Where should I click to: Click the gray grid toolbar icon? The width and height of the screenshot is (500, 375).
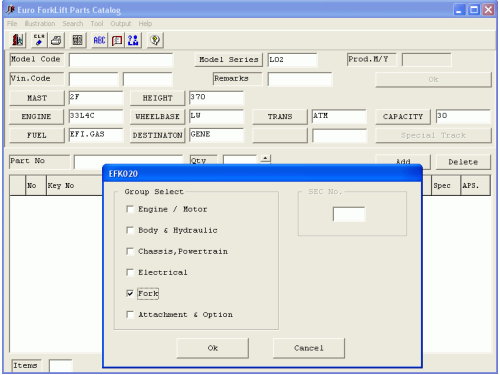(x=78, y=40)
